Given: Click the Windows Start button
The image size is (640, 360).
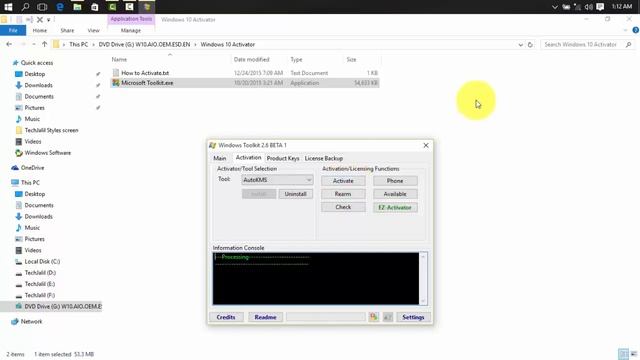Looking at the screenshot, I should coord(8,7).
